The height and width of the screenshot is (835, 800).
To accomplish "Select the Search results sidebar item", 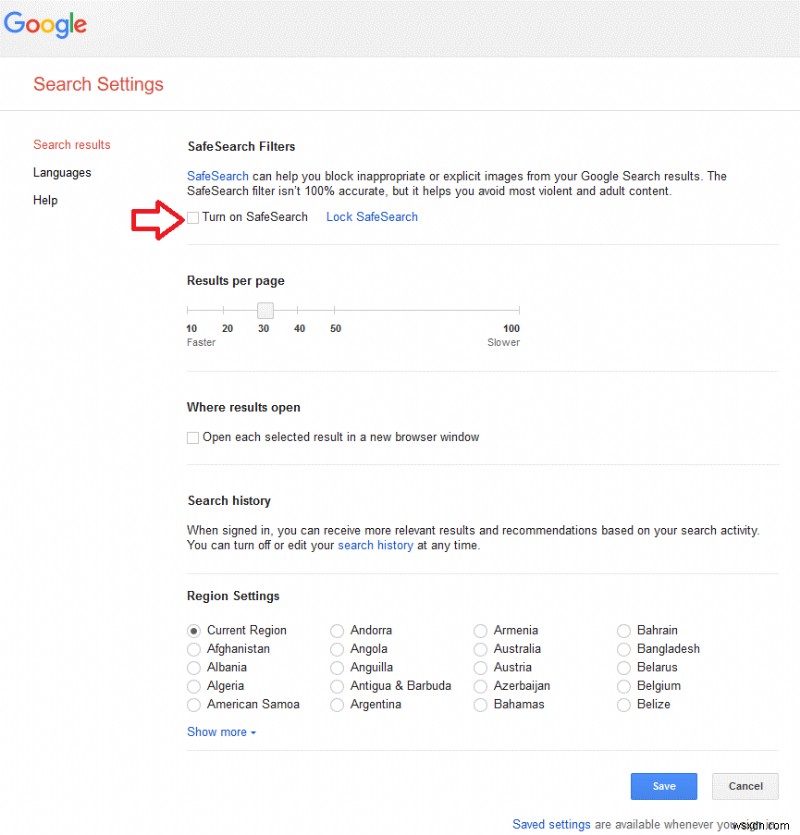I will click(71, 144).
